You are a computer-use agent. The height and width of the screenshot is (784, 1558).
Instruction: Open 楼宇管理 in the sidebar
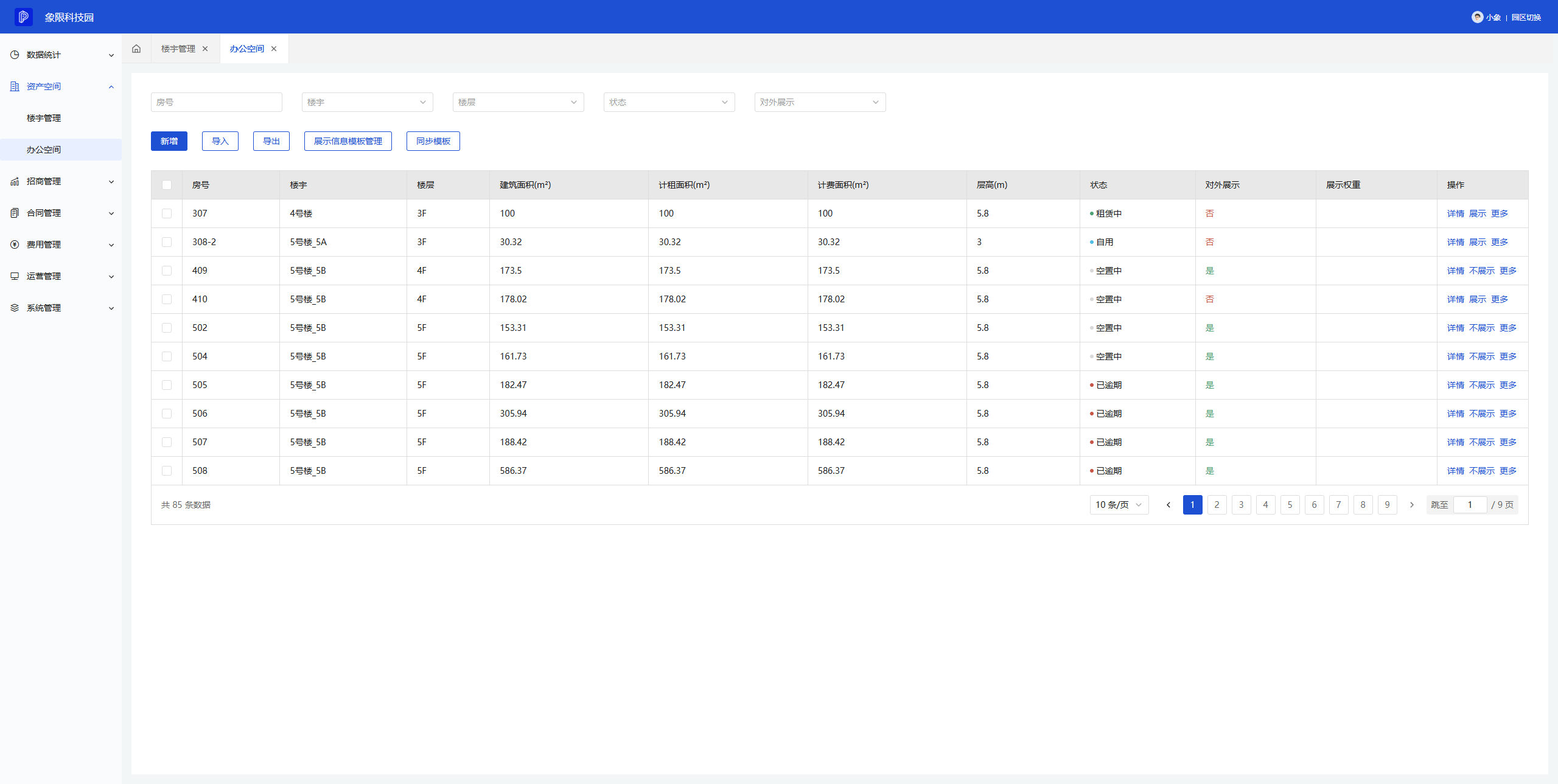[44, 118]
